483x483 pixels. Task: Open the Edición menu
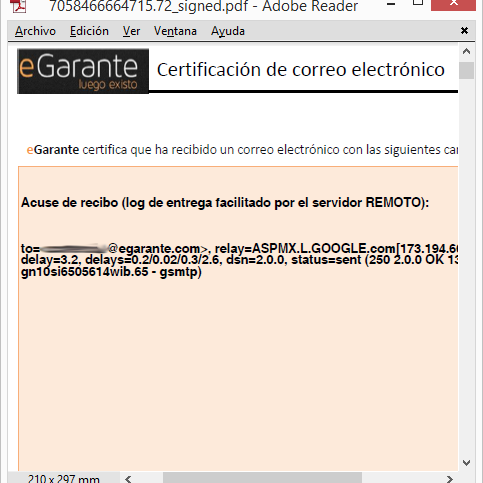pyautogui.click(x=89, y=31)
